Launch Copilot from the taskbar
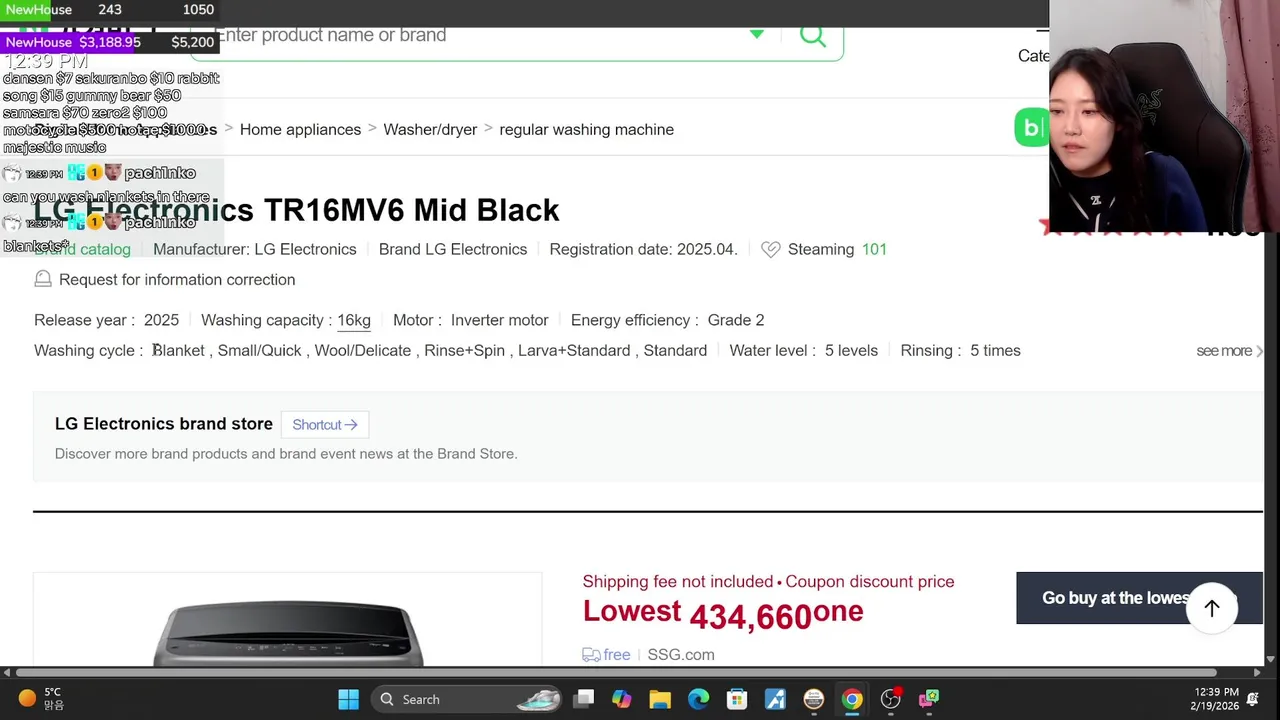Screen dimensions: 1280x720 tap(622, 699)
